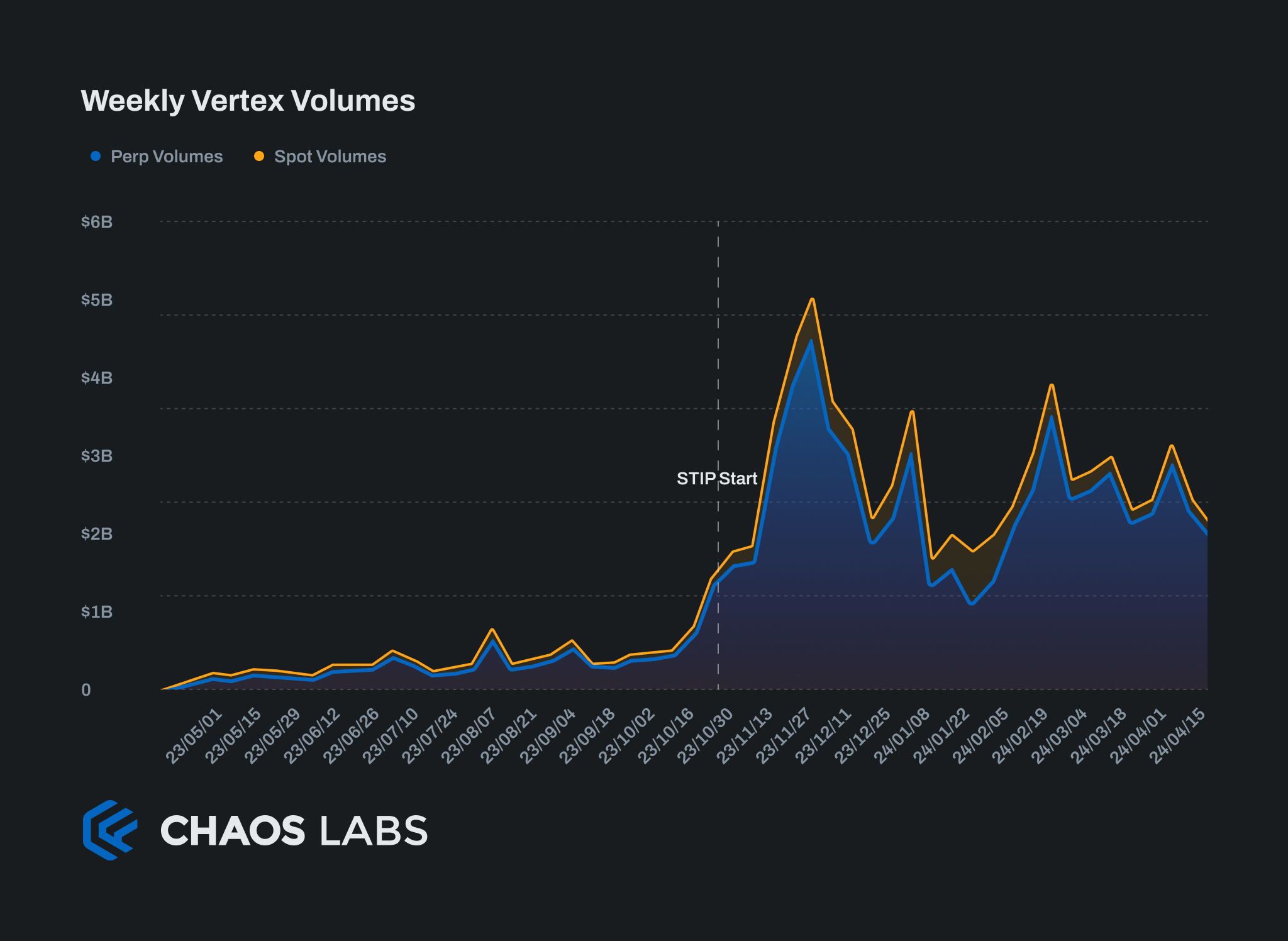The height and width of the screenshot is (941, 1288).
Task: Click the CHAOS LABS wordmark text
Action: click(294, 830)
